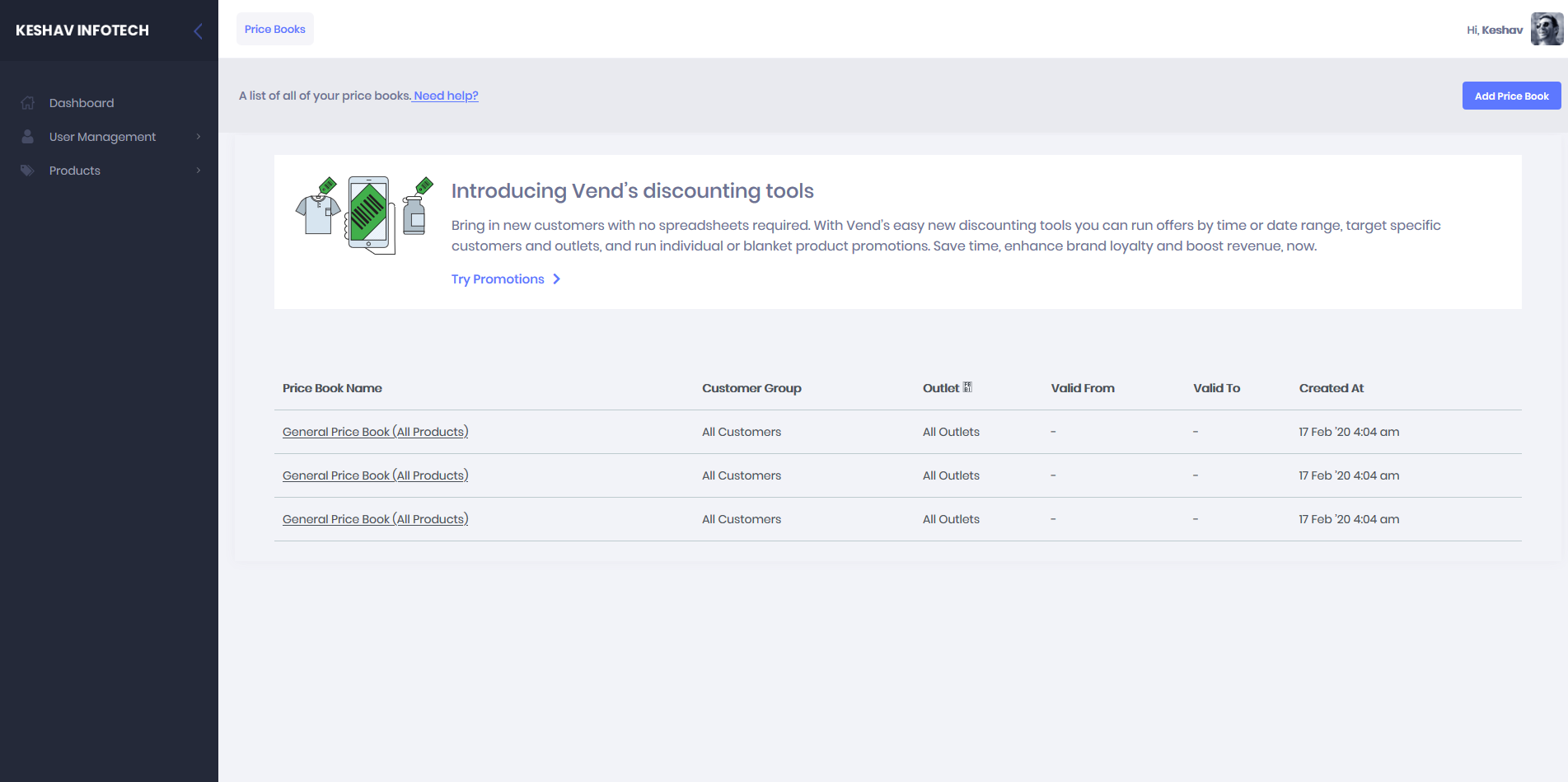
Task: Click the KESHAV INFOTECH logo text
Action: (82, 30)
